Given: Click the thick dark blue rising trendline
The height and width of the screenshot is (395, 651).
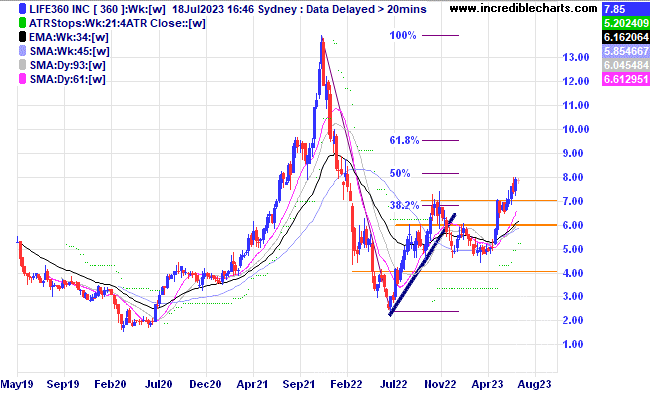Looking at the screenshot, I should point(423,265).
